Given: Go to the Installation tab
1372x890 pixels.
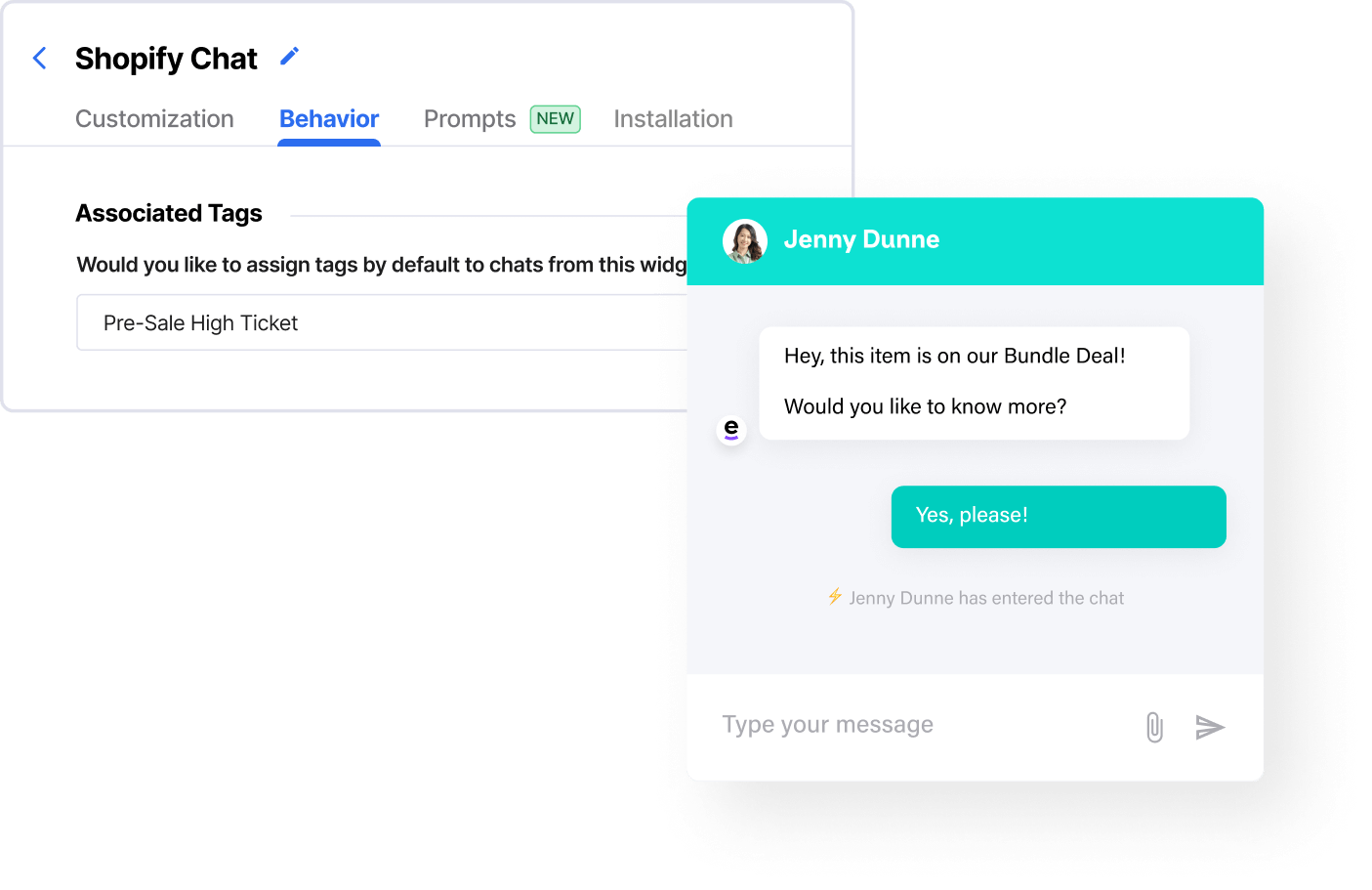Looking at the screenshot, I should [673, 119].
